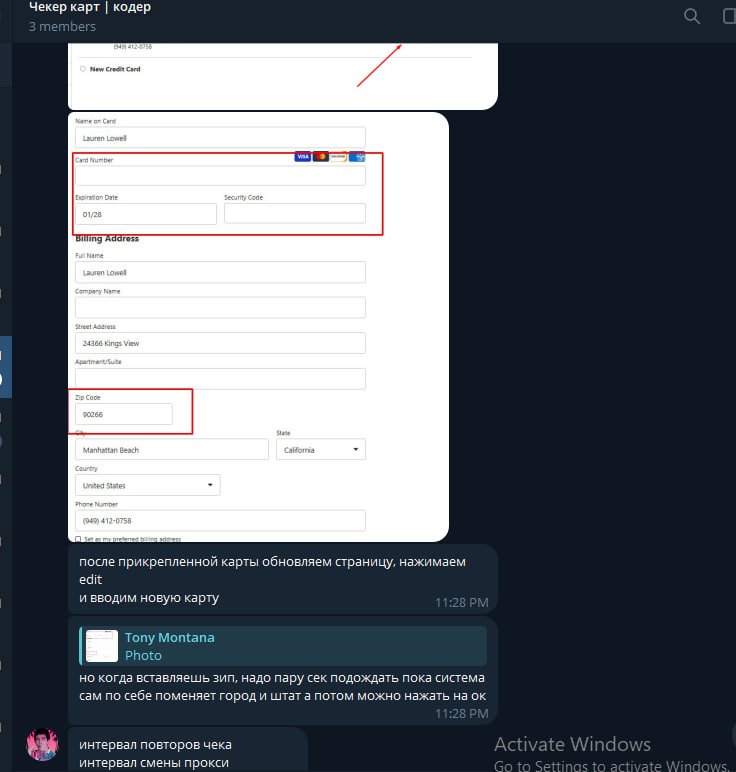Click the 3 members subtitle
The image size is (736, 772).
[62, 27]
